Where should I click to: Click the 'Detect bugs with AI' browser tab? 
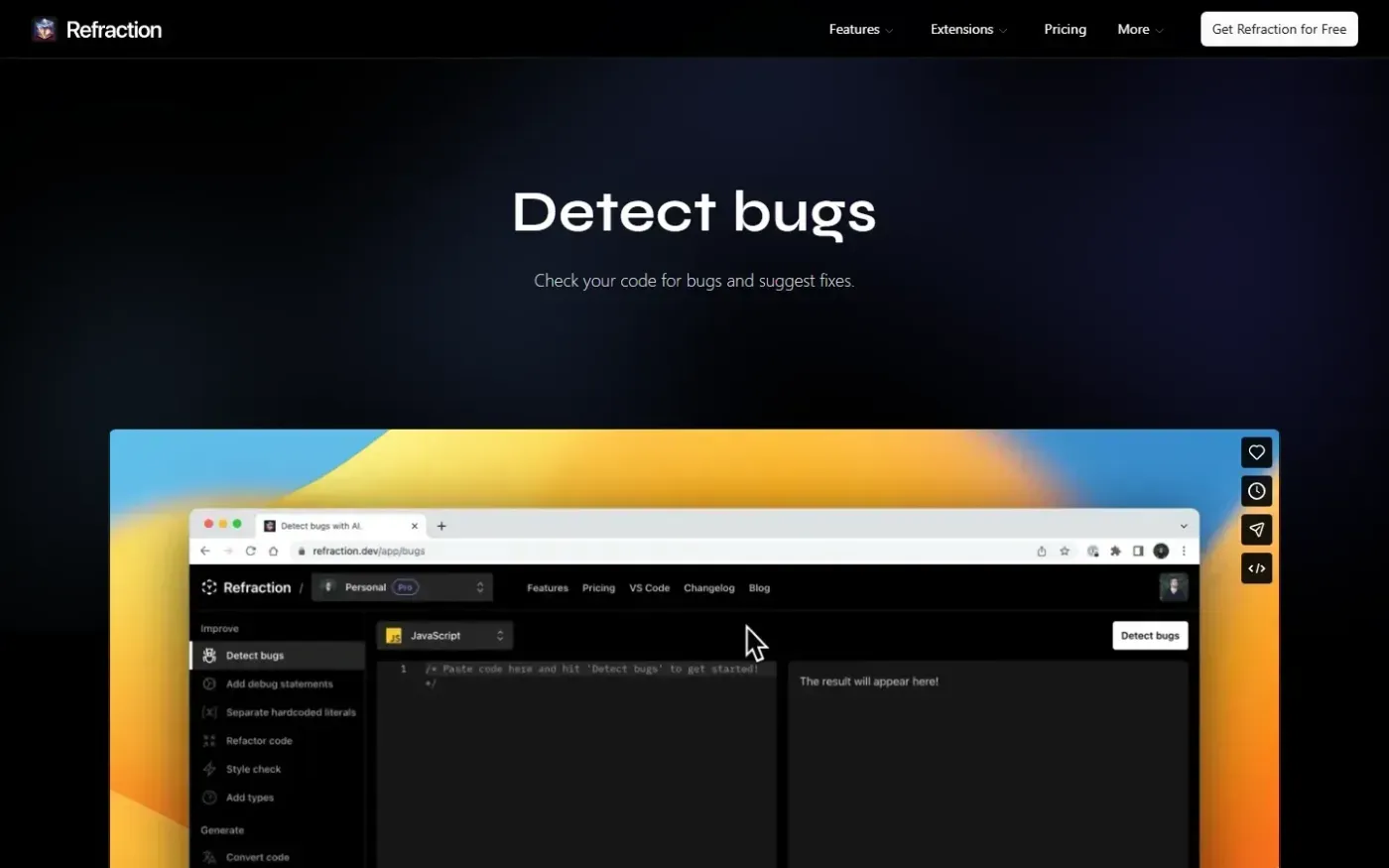[339, 526]
